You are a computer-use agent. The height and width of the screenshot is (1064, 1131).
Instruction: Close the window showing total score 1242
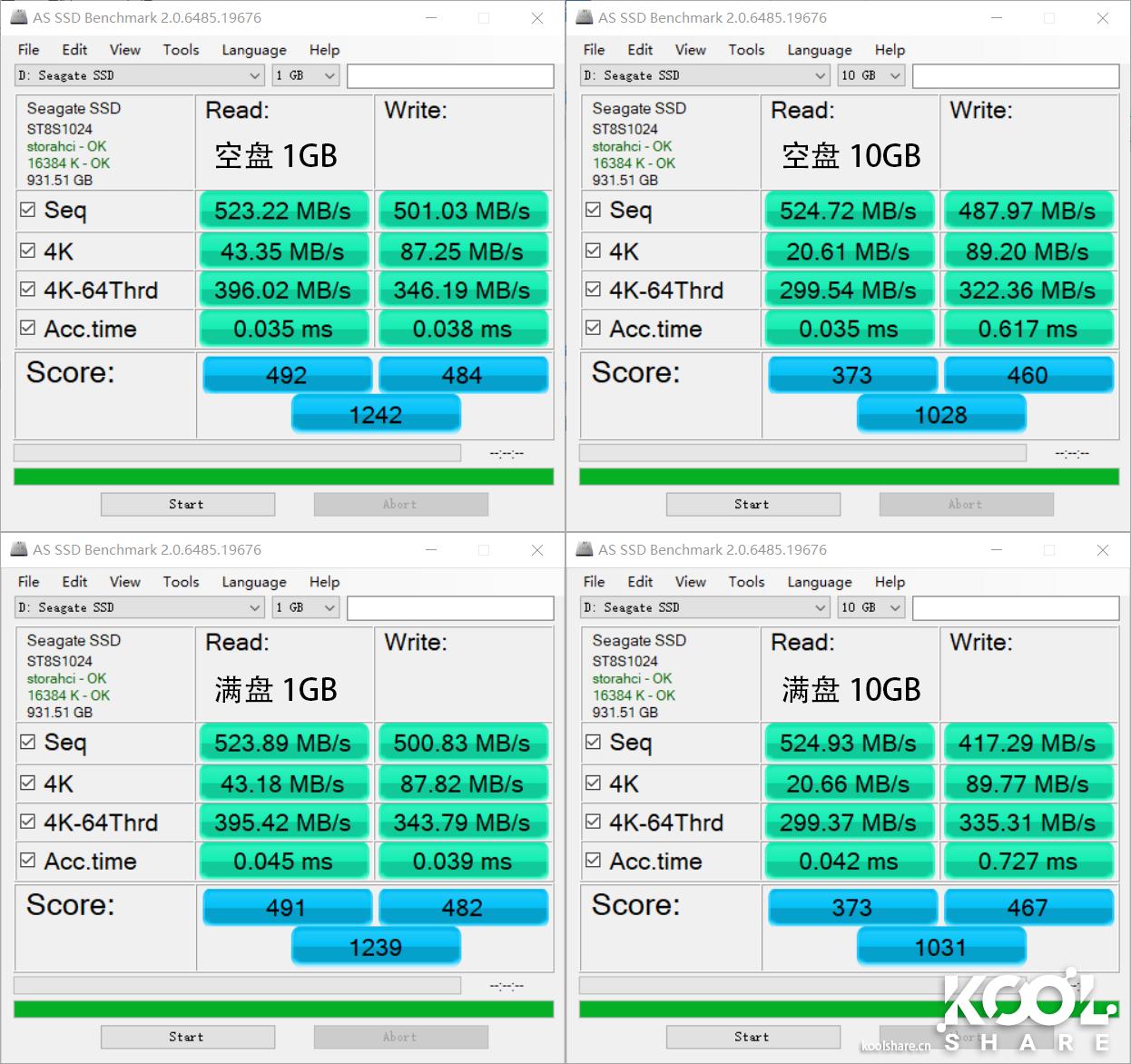click(x=537, y=18)
